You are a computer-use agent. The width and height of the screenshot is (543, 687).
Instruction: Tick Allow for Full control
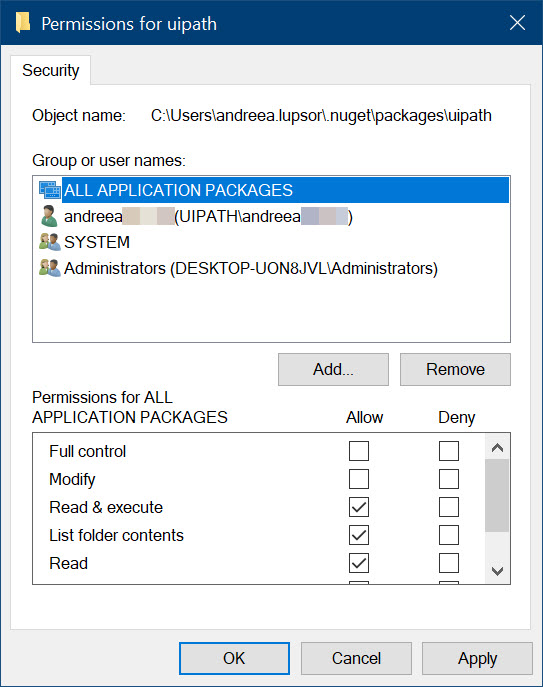[x=359, y=451]
